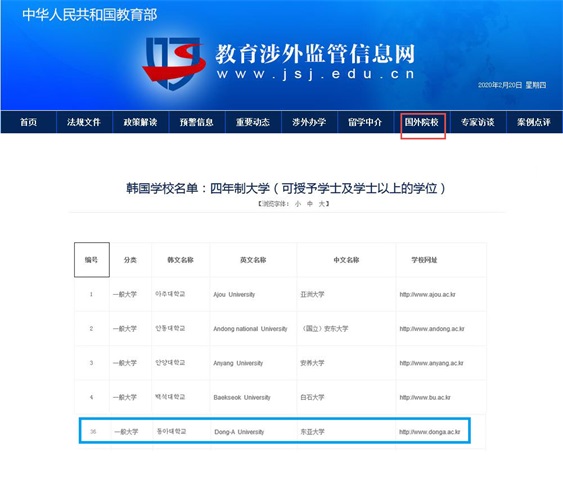Click the 中文名称 column header

coord(346,260)
